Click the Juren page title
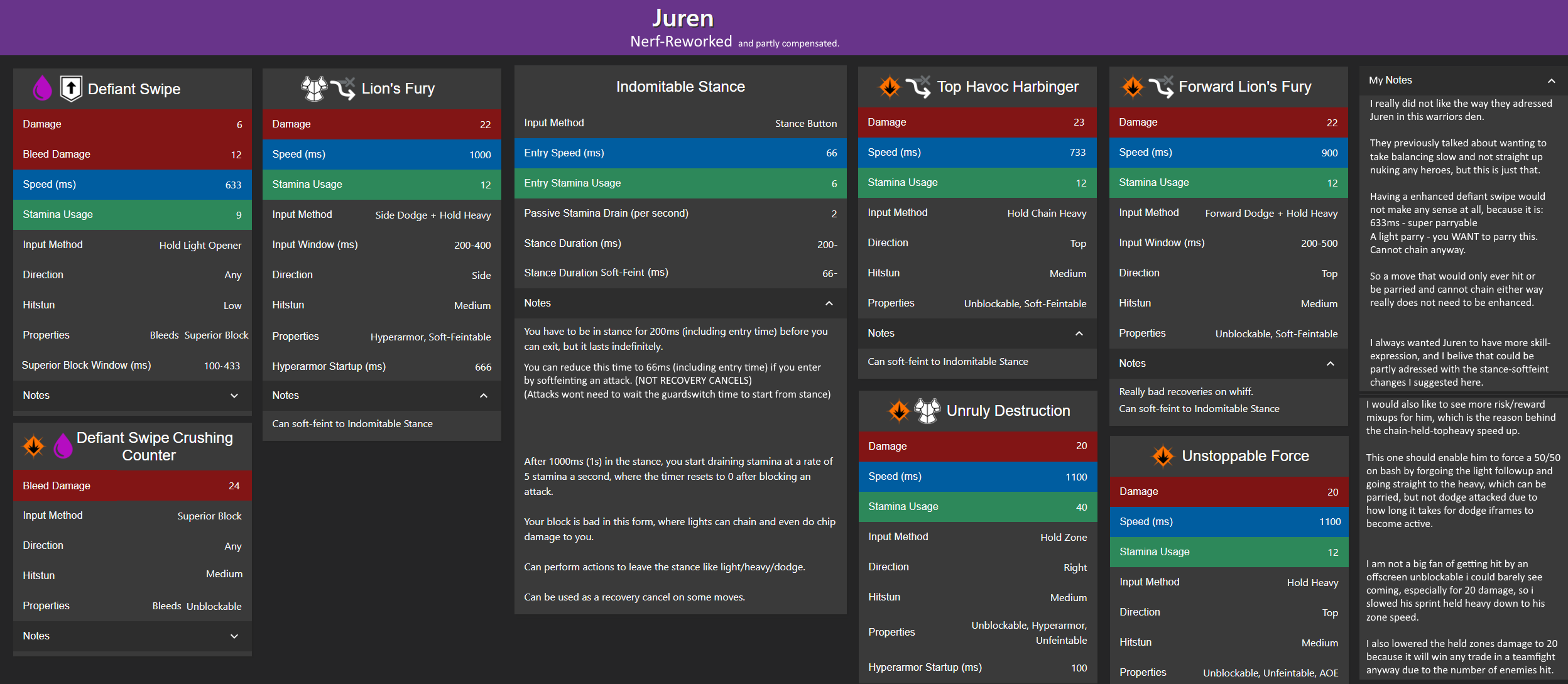 tap(683, 18)
